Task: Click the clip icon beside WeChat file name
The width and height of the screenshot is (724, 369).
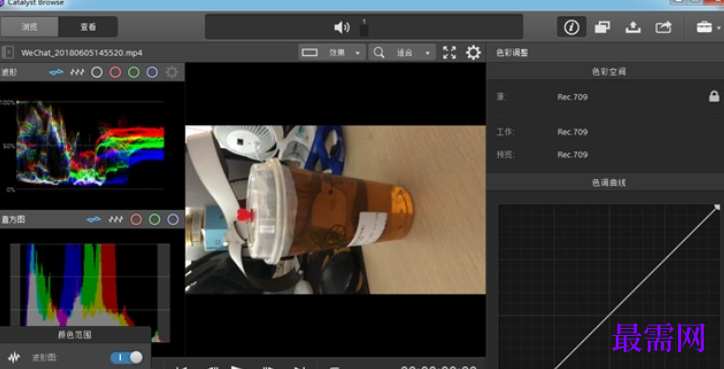Action: click(x=8, y=53)
